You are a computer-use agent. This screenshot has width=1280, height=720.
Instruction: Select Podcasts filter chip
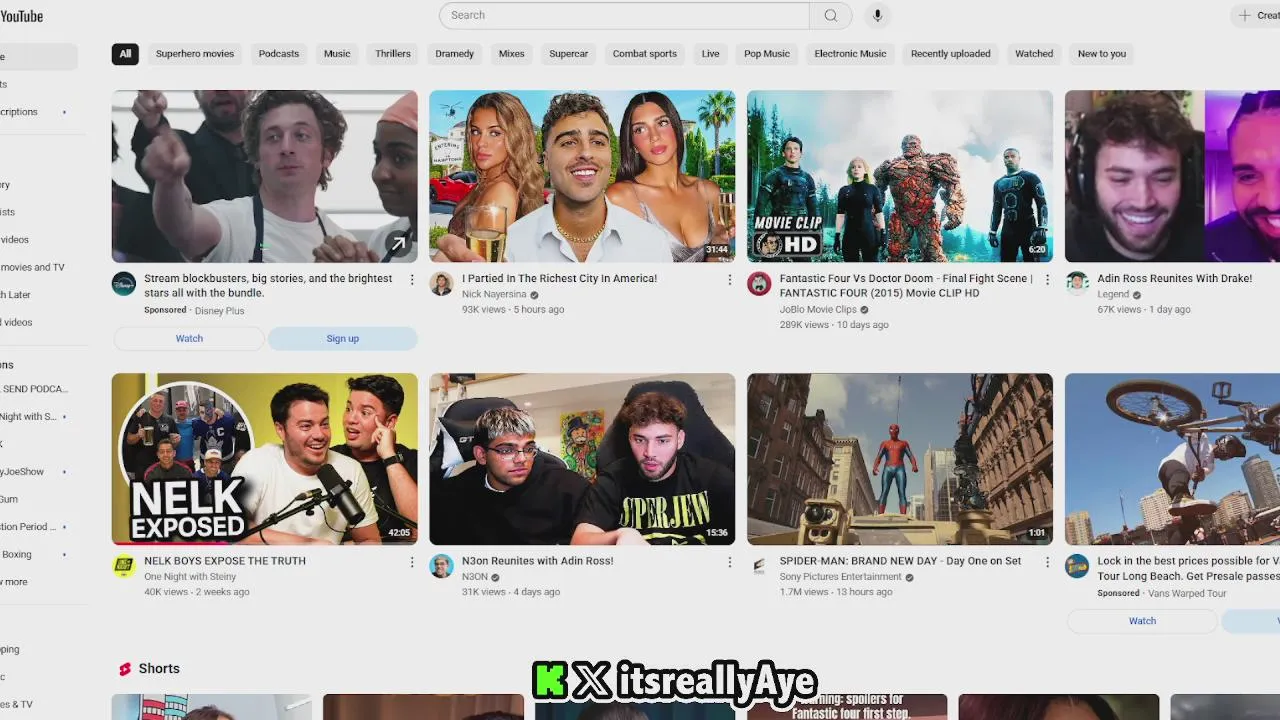point(279,54)
